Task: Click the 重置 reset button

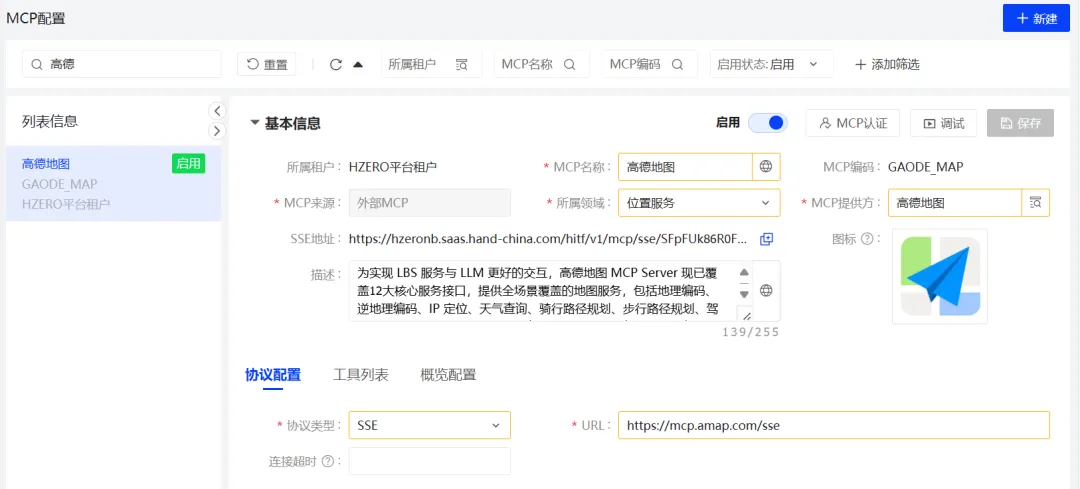Action: tap(267, 64)
